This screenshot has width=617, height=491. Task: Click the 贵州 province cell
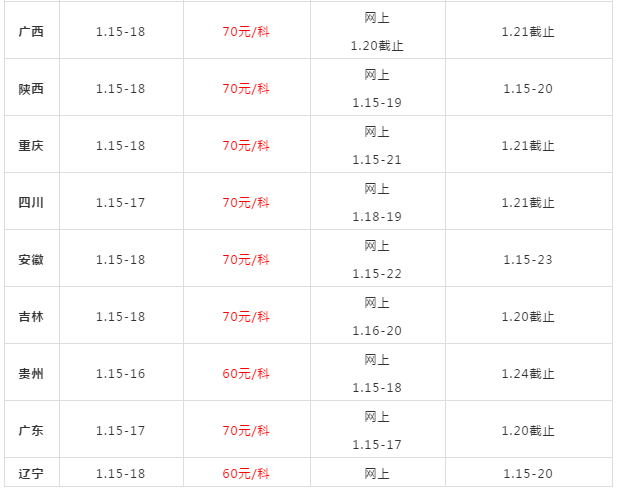point(31,373)
